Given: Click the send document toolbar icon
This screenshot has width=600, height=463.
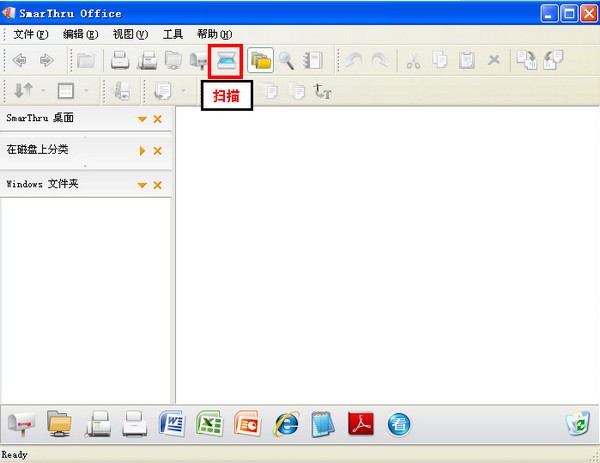Looking at the screenshot, I should (163, 91).
